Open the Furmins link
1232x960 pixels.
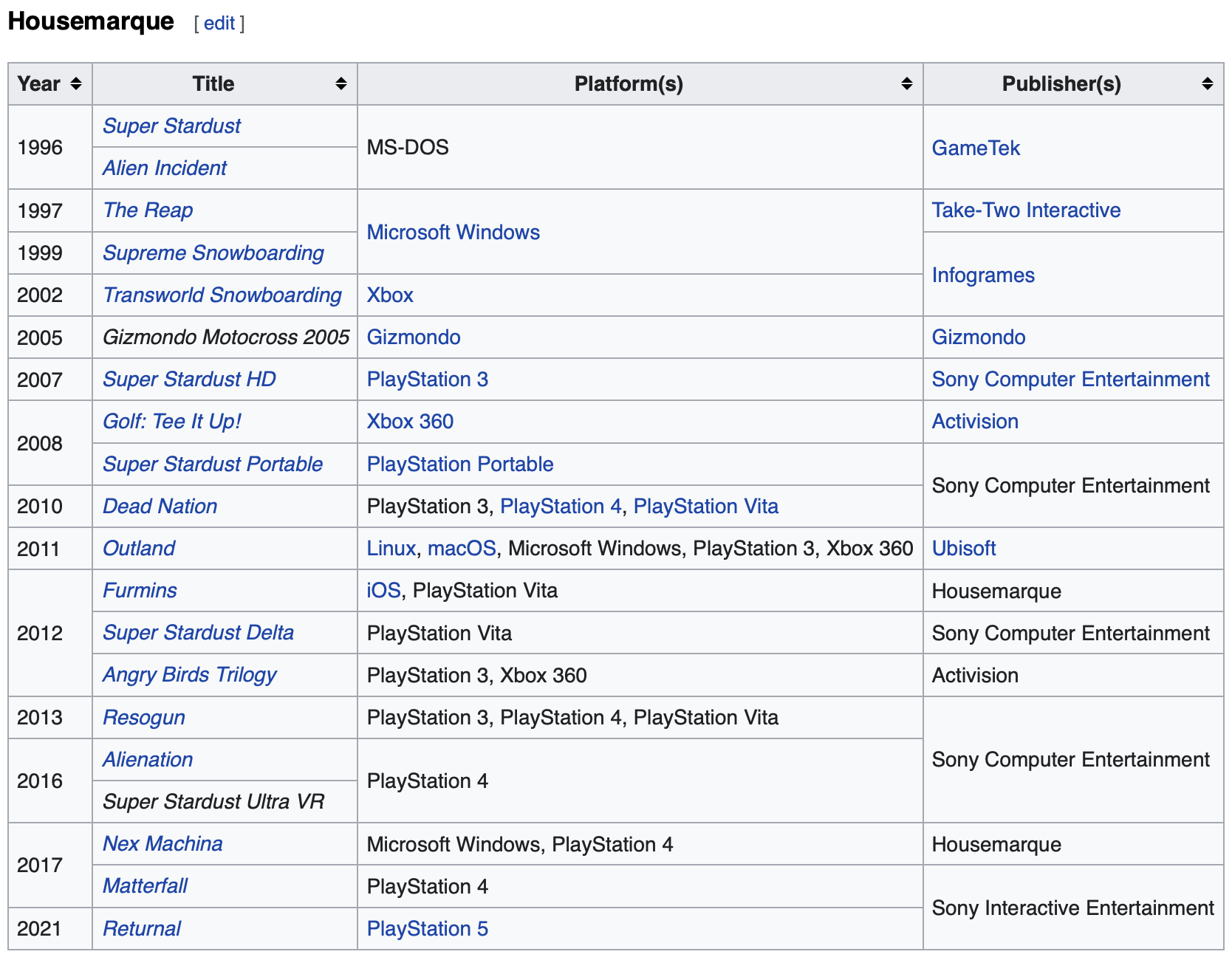click(x=140, y=590)
